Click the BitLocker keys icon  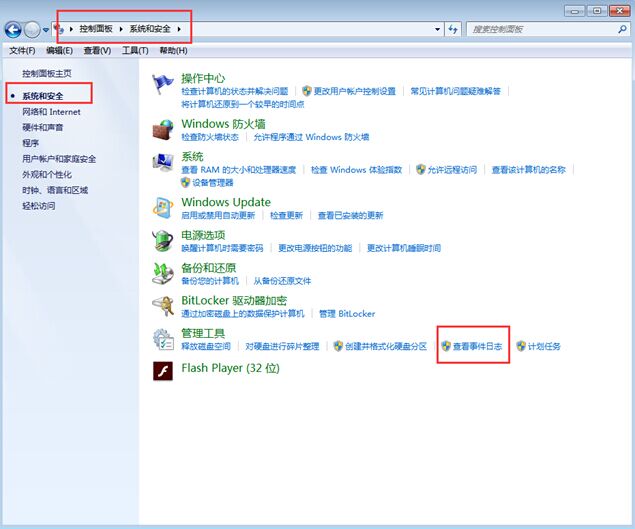(163, 307)
